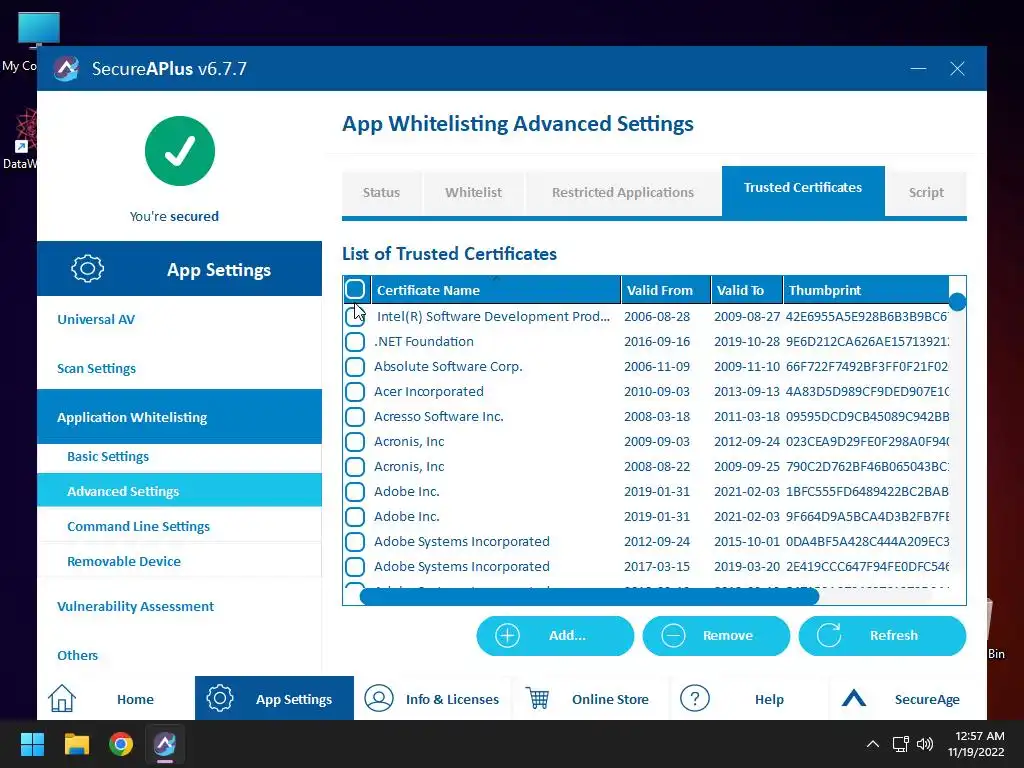This screenshot has width=1024, height=768.
Task: Open Info & Licenses label
Action: pos(453,699)
